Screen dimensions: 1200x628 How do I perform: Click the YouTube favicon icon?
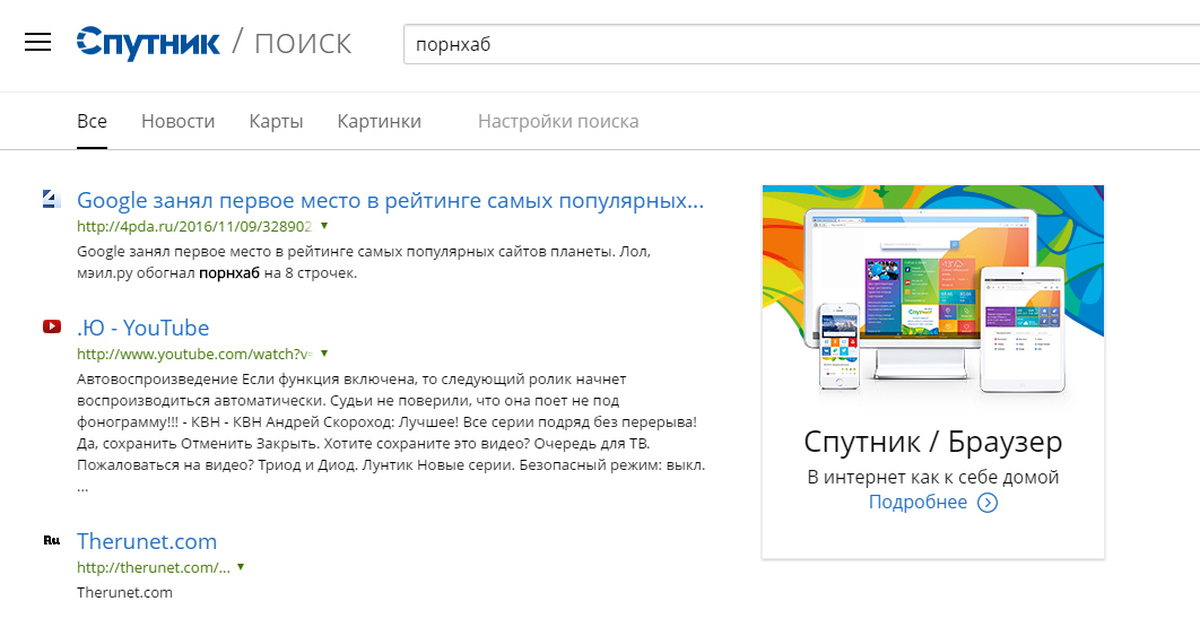click(52, 327)
